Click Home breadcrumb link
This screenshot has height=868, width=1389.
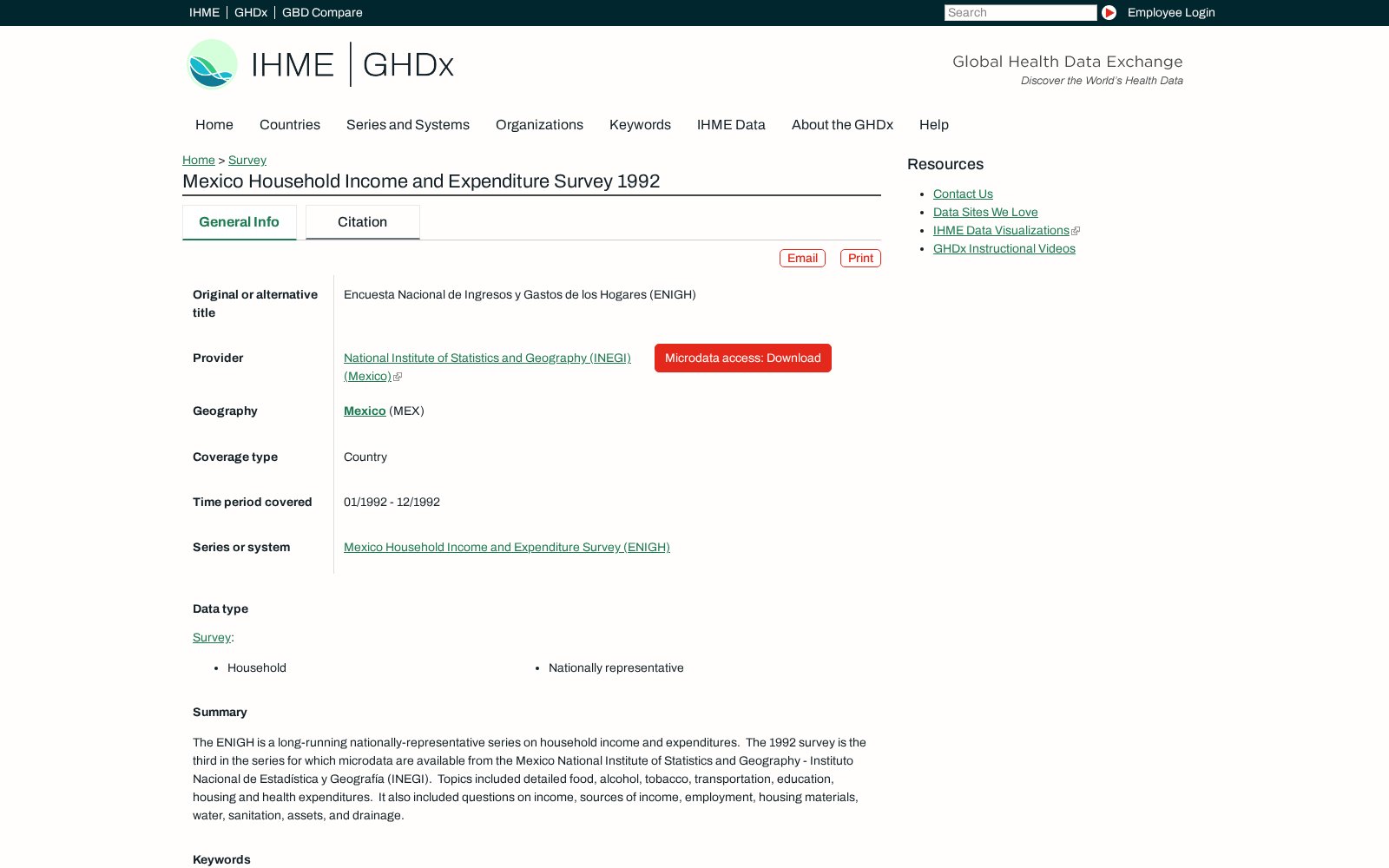199,160
